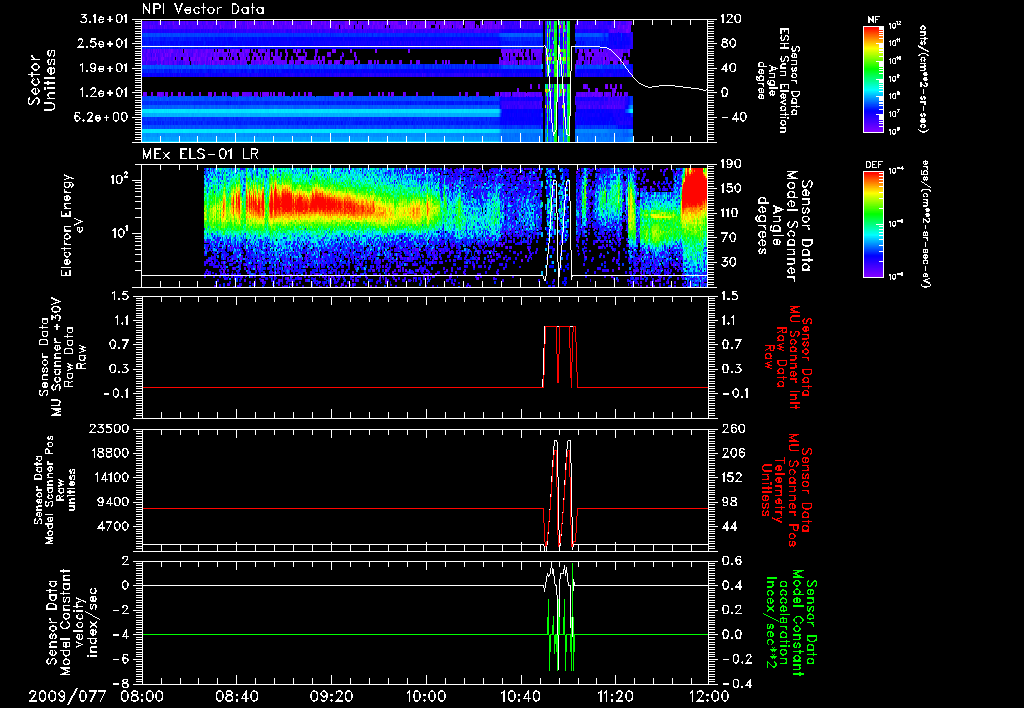Click the 'Sector Unitless' axis label
Screen dimensions: 1024x708
coord(41,80)
